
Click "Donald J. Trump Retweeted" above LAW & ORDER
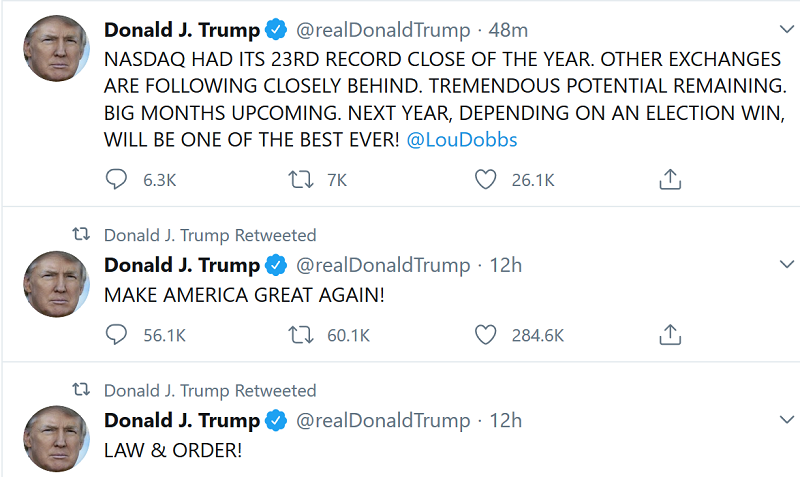[210, 390]
